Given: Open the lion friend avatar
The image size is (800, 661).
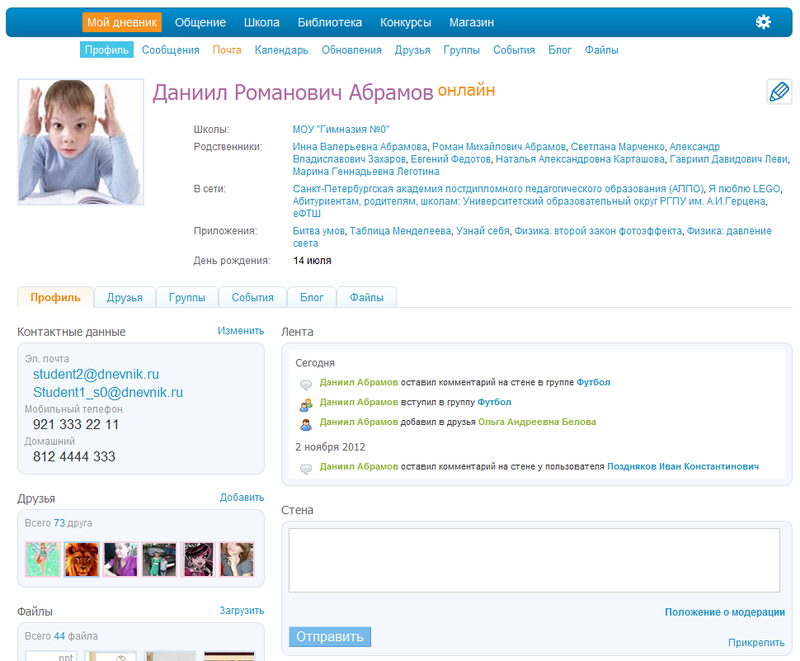Looking at the screenshot, I should pyautogui.click(x=82, y=559).
